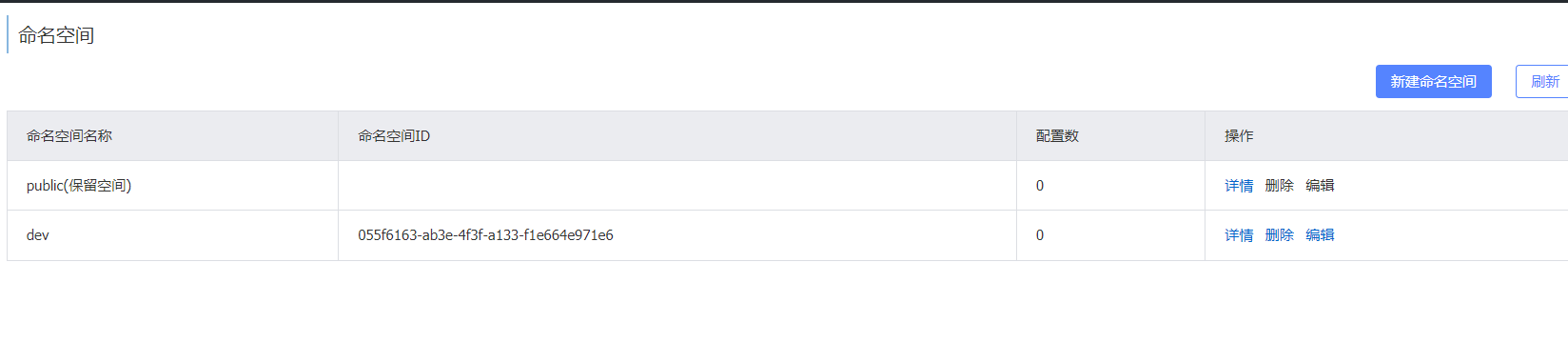The height and width of the screenshot is (343, 1568).
Task: Open 详情 for the public namespace
Action: pos(1239,186)
